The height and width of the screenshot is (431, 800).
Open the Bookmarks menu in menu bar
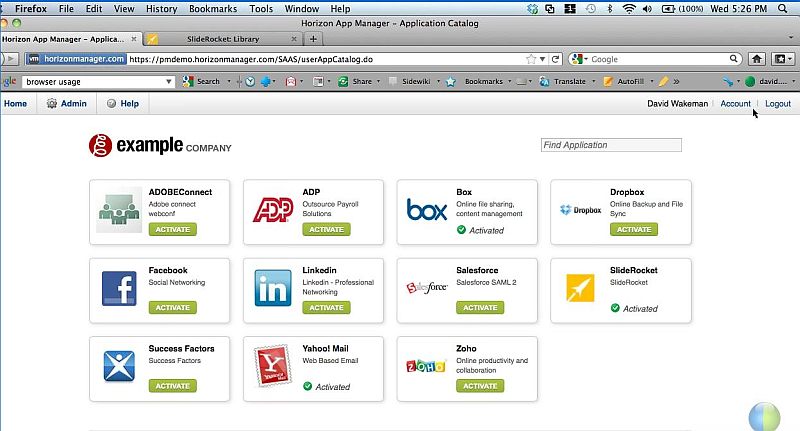213,9
